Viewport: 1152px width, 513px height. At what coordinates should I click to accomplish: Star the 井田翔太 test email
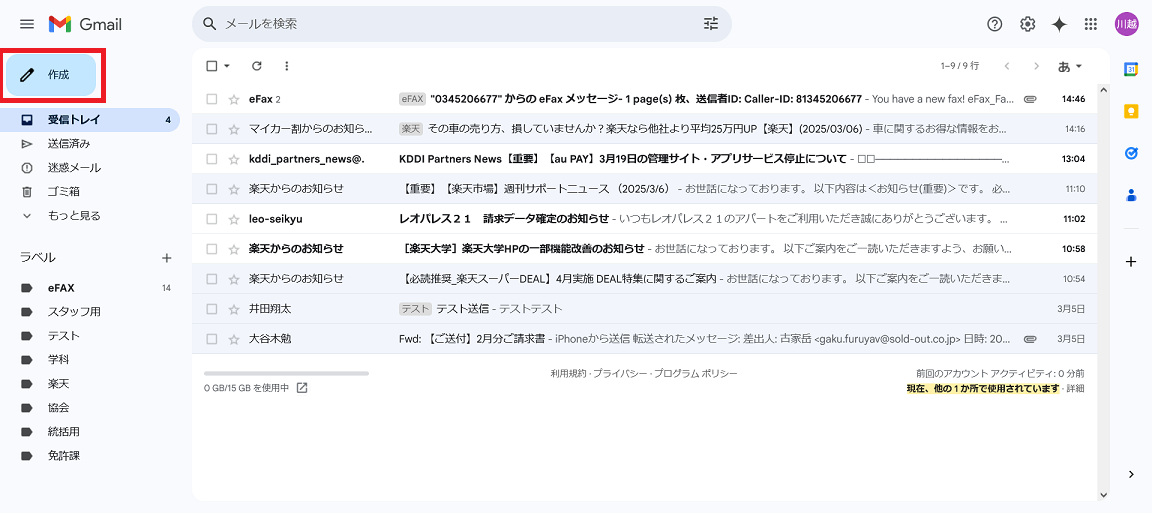click(x=234, y=309)
